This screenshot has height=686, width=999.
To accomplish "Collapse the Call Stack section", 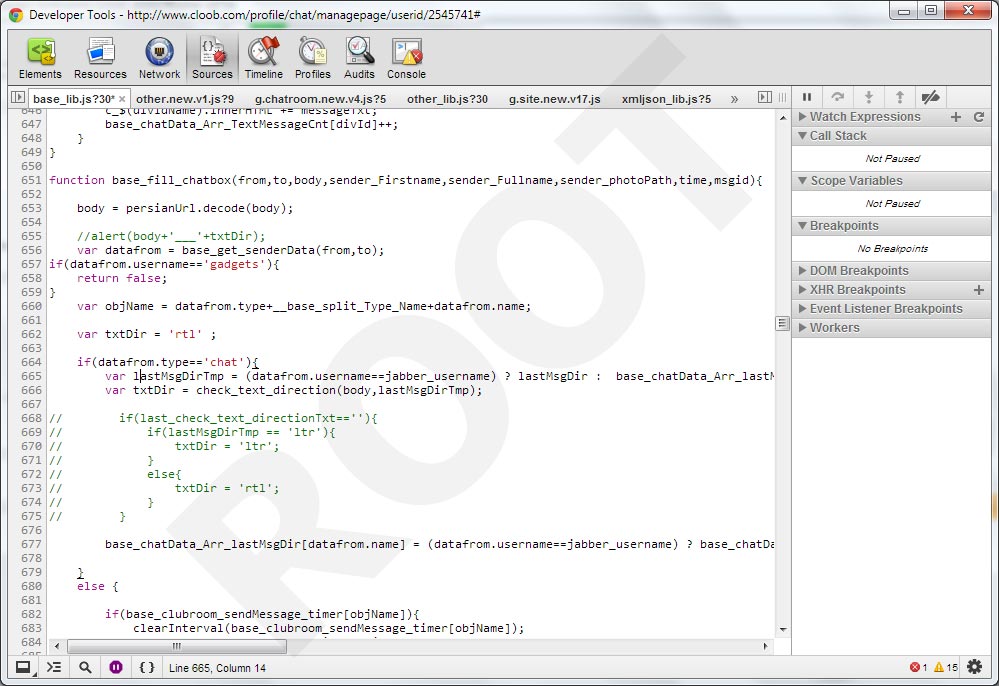I will [x=838, y=136].
